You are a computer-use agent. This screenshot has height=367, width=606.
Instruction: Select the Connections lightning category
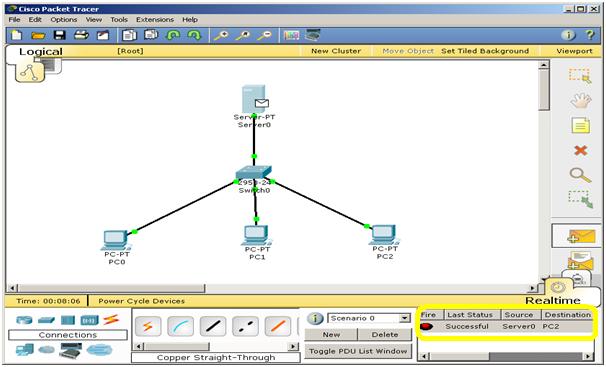pos(111,319)
